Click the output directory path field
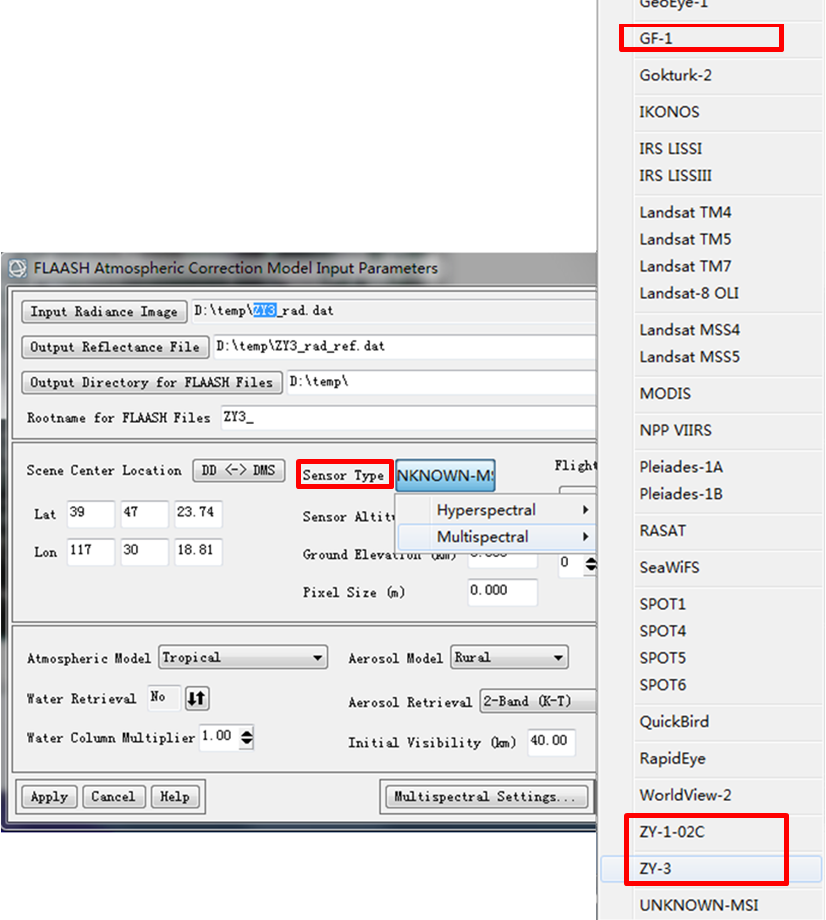Image resolution: width=826 pixels, height=920 pixels. [x=441, y=382]
